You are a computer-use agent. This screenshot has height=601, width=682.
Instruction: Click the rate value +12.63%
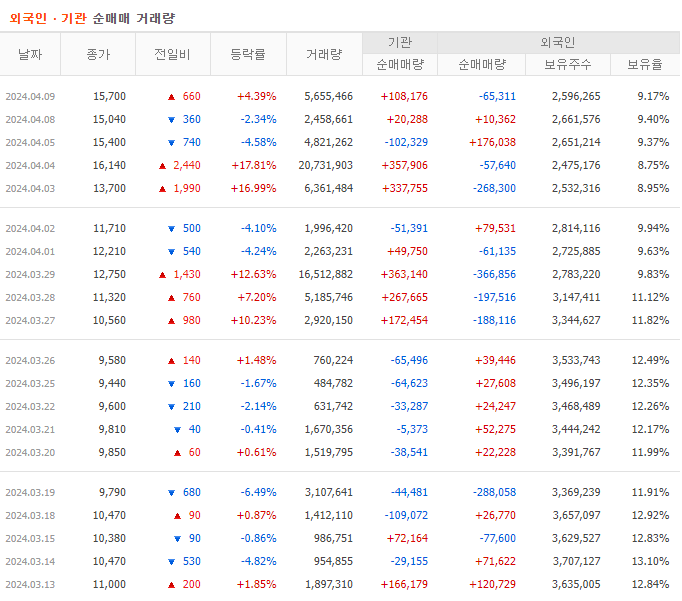pos(254,274)
